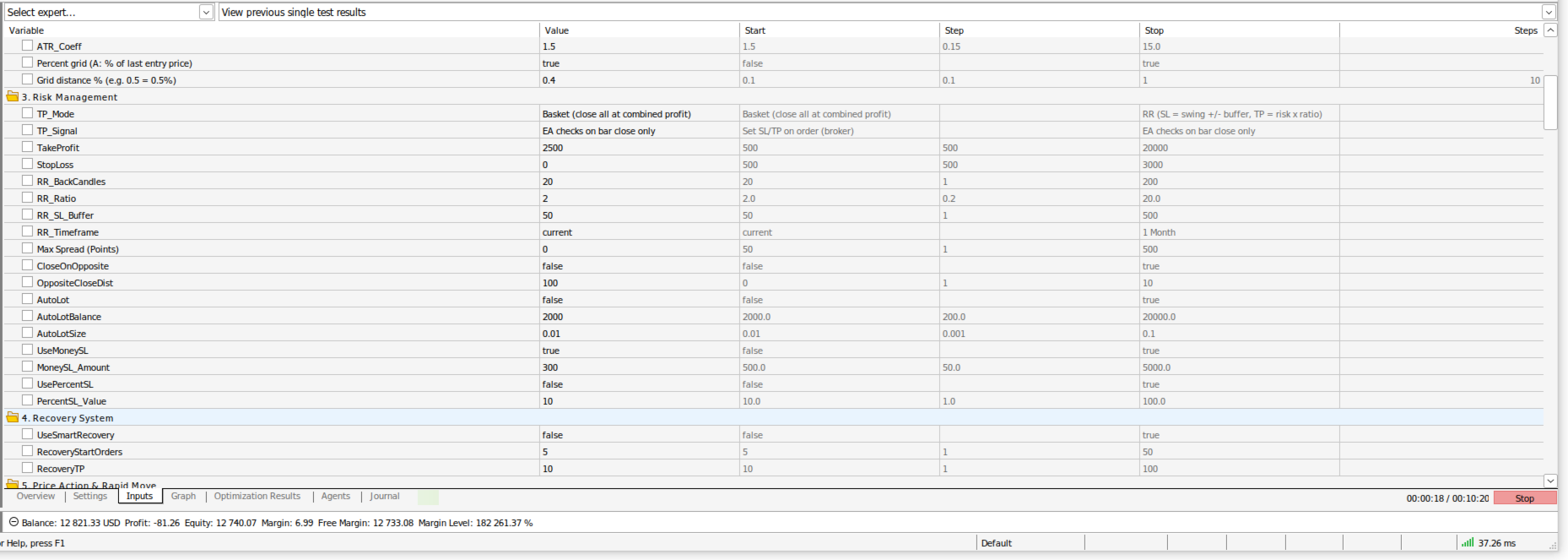Viewport: 1568px width, 560px height.
Task: Switch to the Settings tab
Action: coord(90,497)
